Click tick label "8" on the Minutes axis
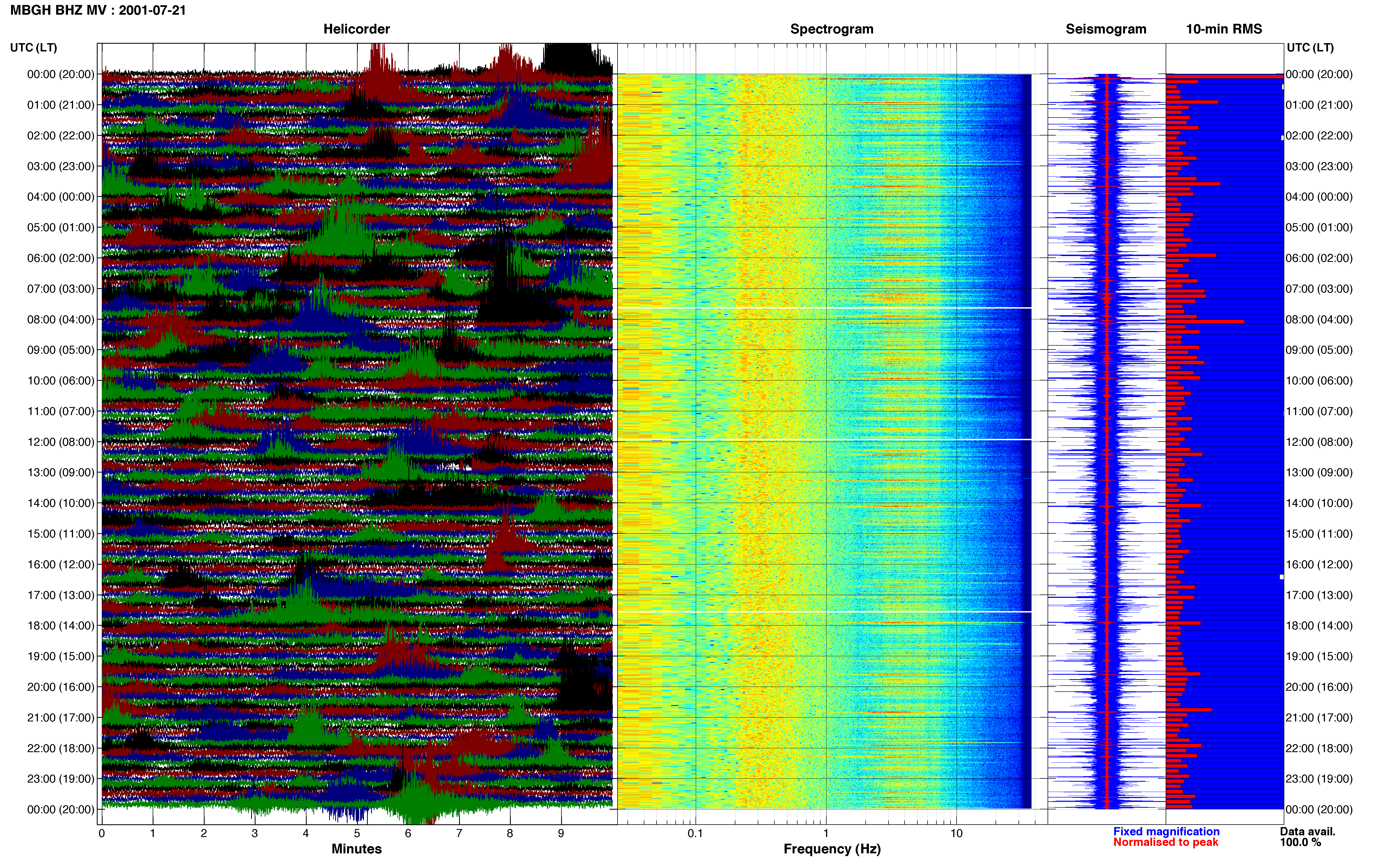Image resolution: width=1388 pixels, height=868 pixels. point(510,833)
